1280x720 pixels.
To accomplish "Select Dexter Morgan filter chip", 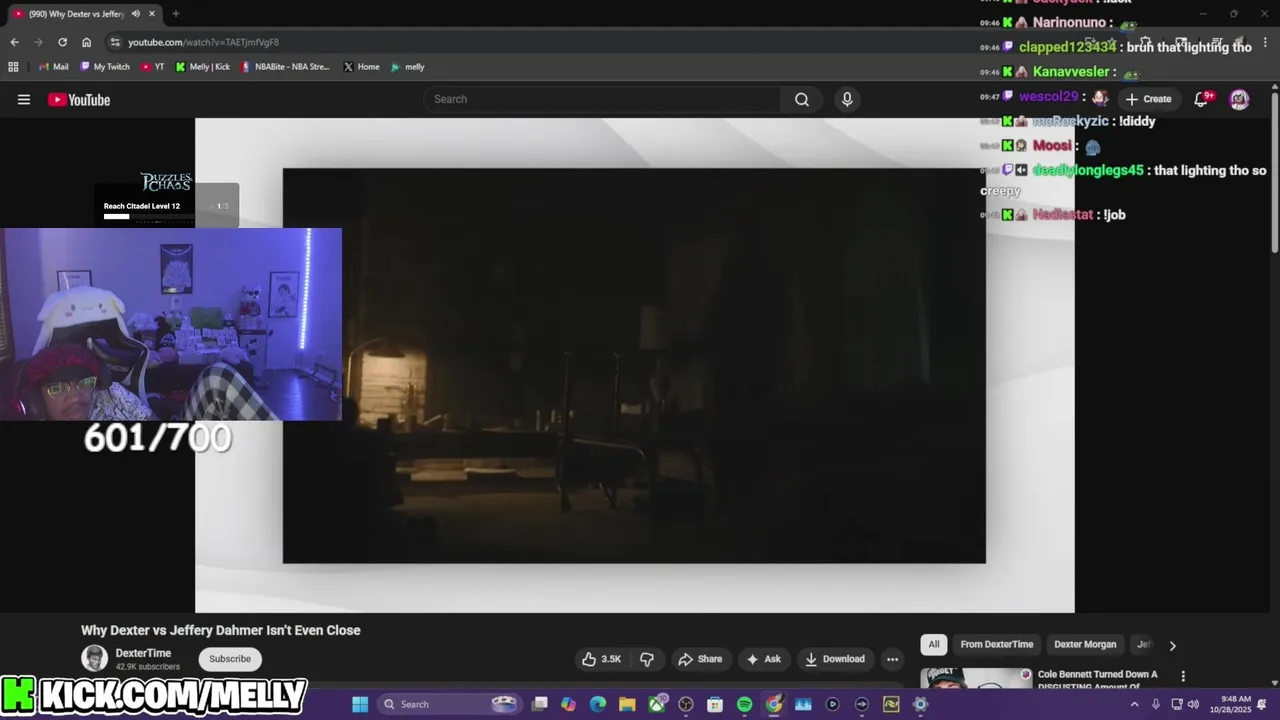I will point(1085,644).
